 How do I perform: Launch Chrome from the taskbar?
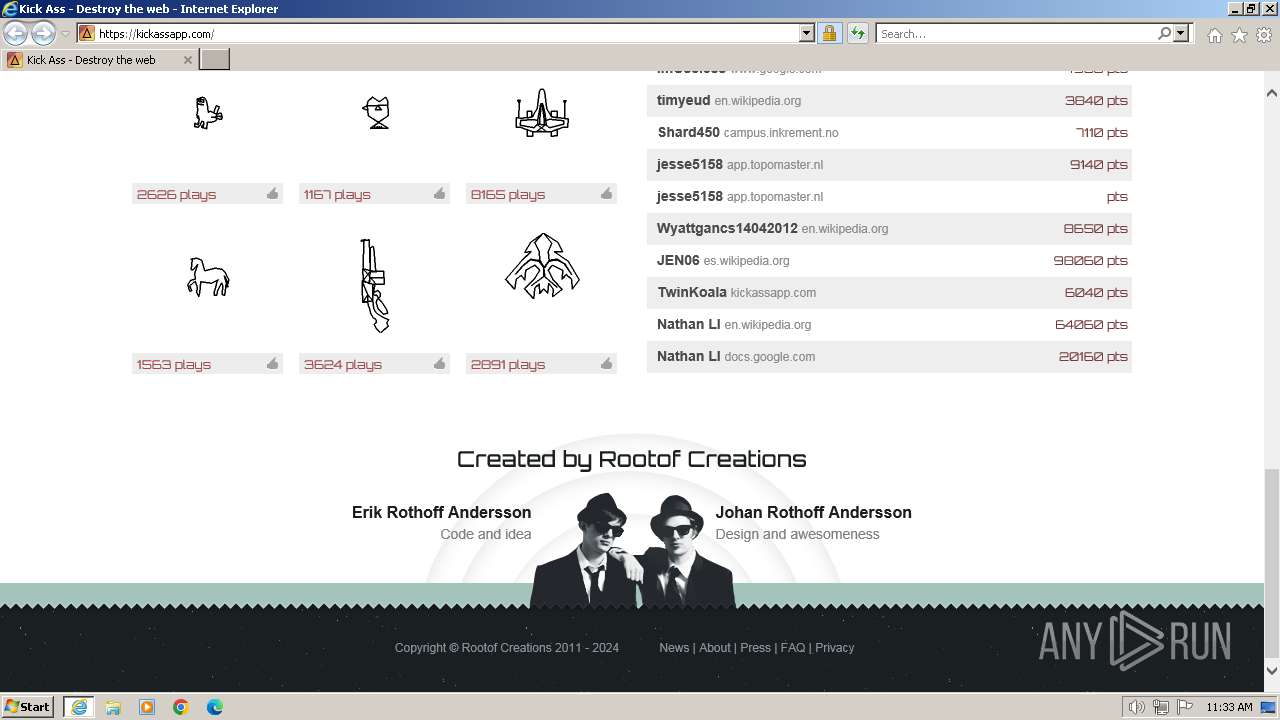point(181,707)
